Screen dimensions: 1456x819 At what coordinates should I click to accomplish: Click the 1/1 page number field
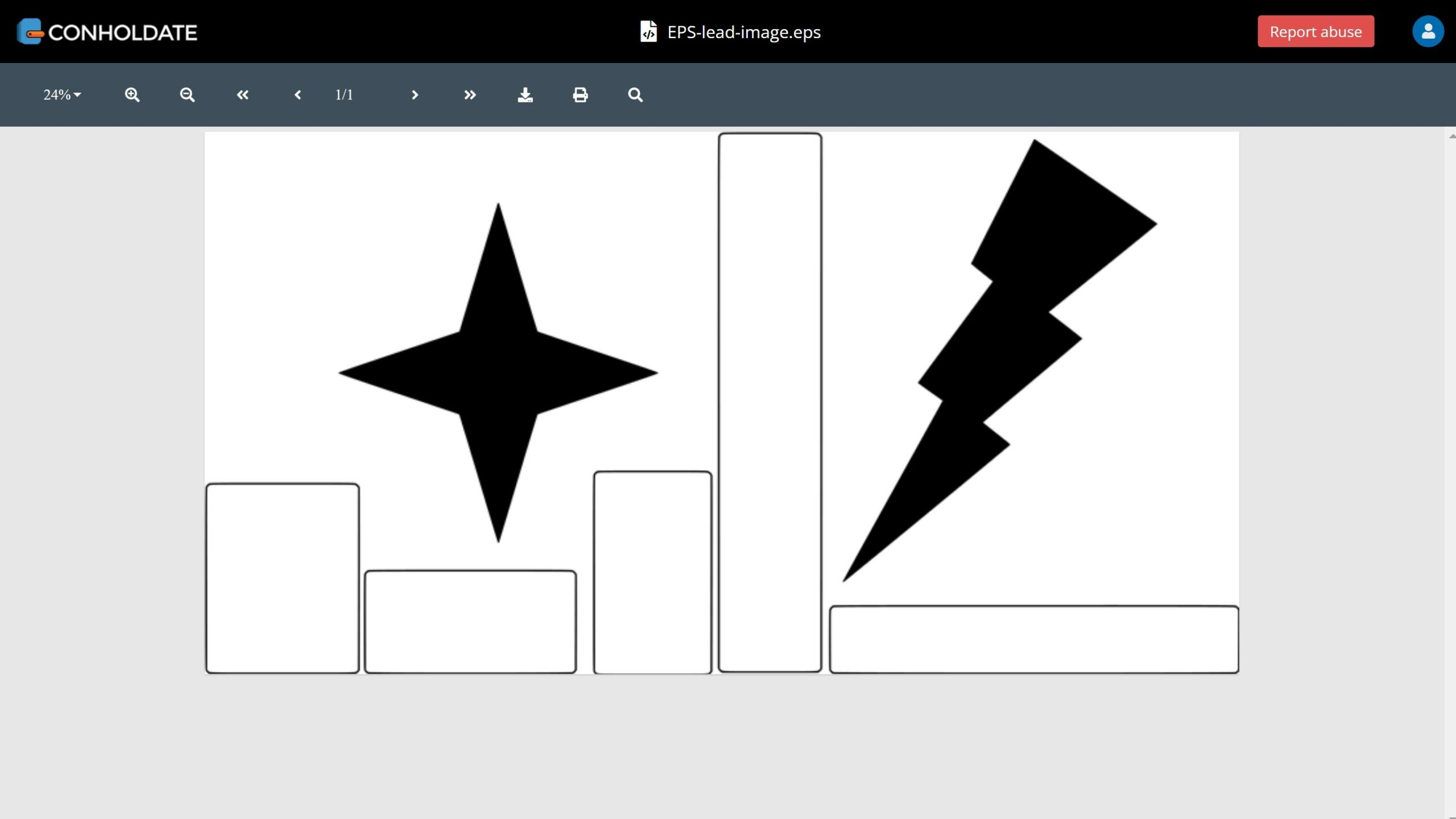tap(344, 95)
